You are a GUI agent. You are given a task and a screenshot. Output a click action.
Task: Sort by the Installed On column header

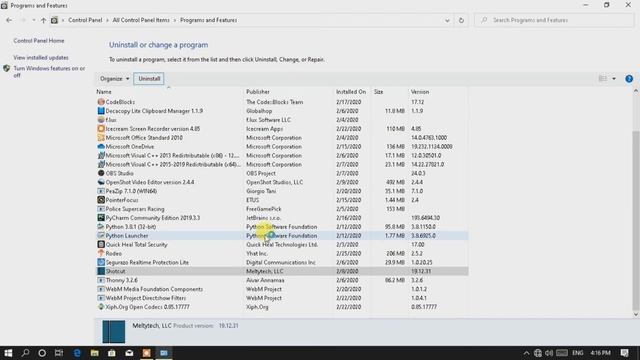click(x=352, y=92)
